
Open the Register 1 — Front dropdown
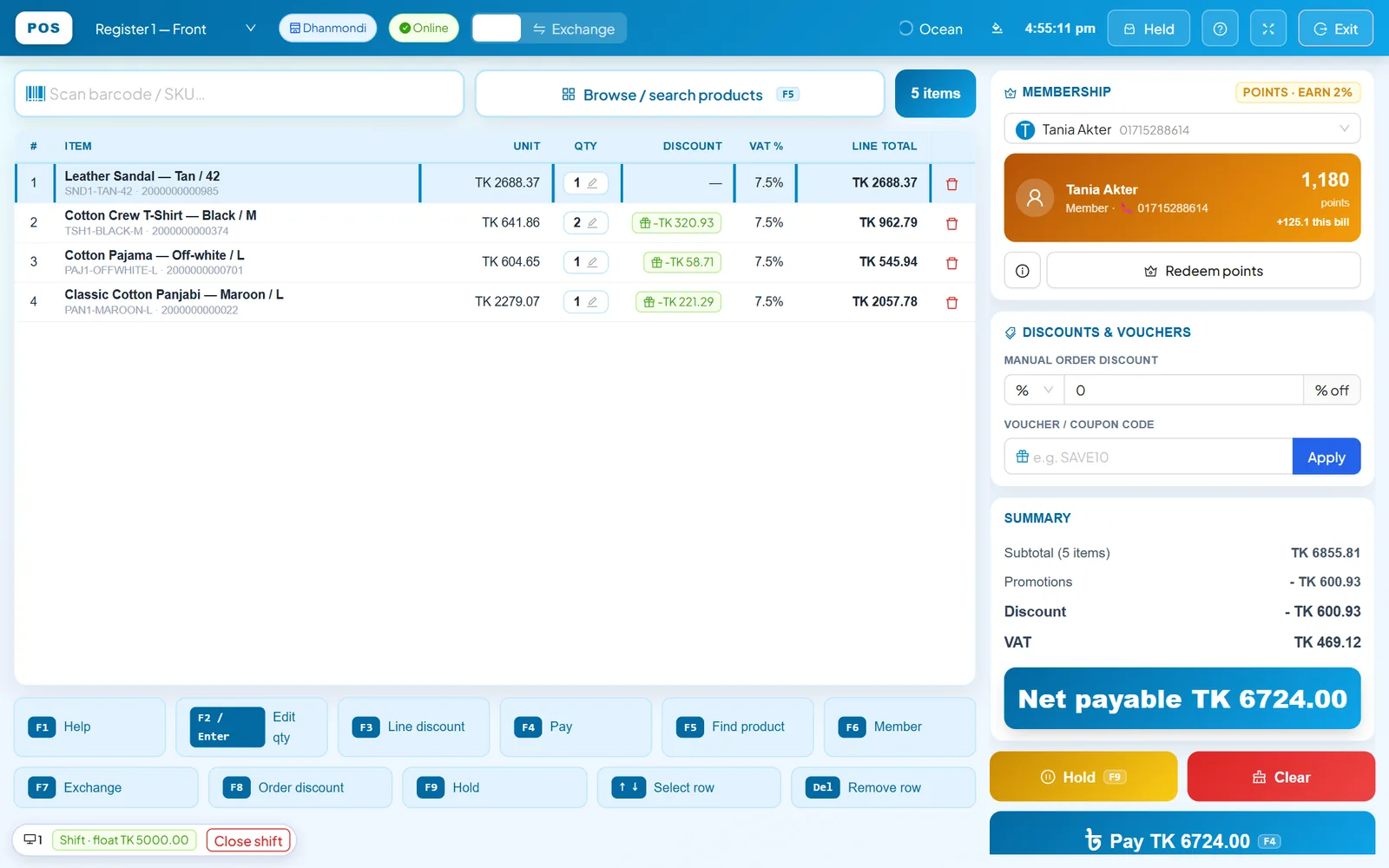[175, 29]
